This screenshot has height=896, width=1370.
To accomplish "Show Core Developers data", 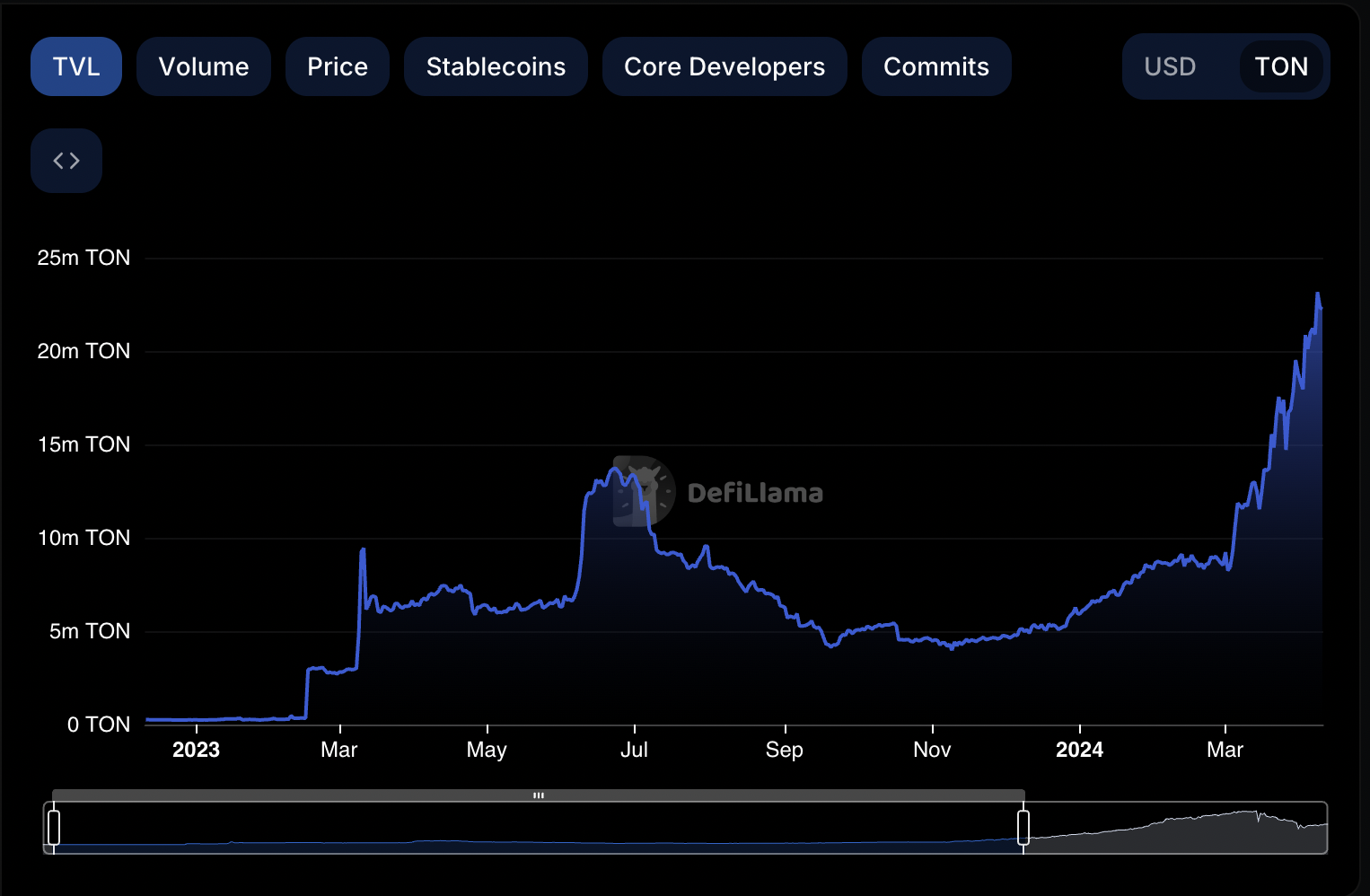I will 725,66.
